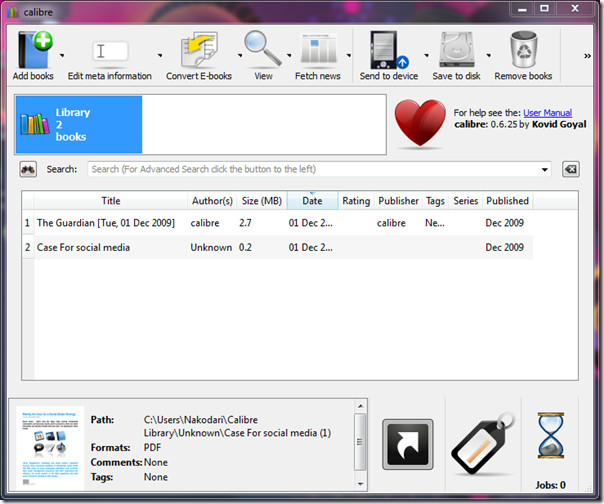Click details panel scroll up arrow
This screenshot has width=604, height=504.
361,406
